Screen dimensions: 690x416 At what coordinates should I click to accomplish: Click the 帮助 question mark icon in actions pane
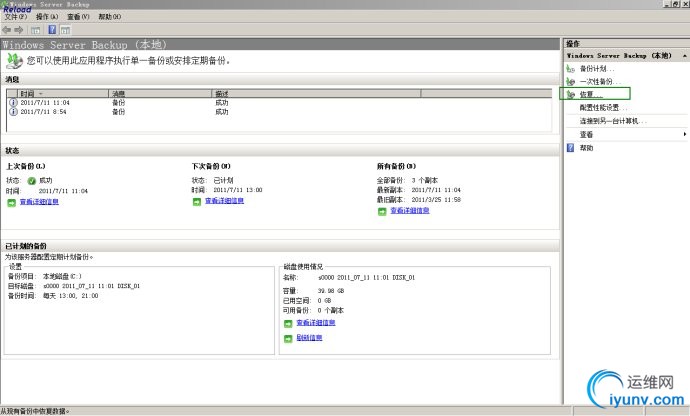(x=571, y=148)
